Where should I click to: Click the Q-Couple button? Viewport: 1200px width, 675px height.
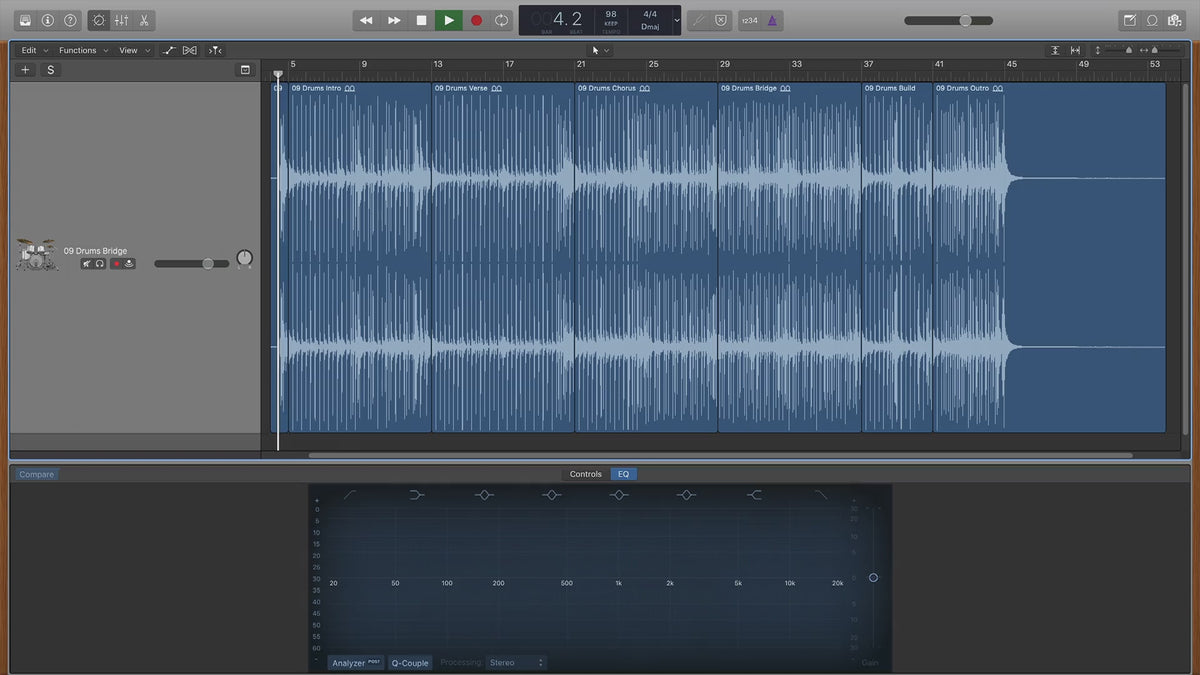(x=409, y=663)
